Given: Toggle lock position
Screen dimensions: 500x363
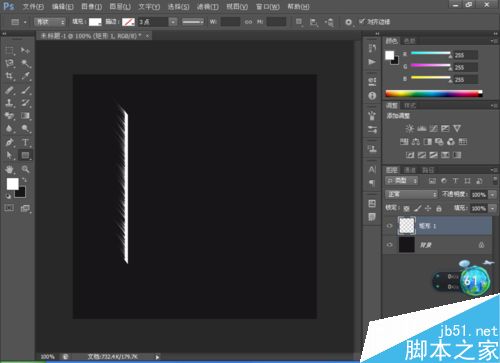Looking at the screenshot, I should point(428,209).
